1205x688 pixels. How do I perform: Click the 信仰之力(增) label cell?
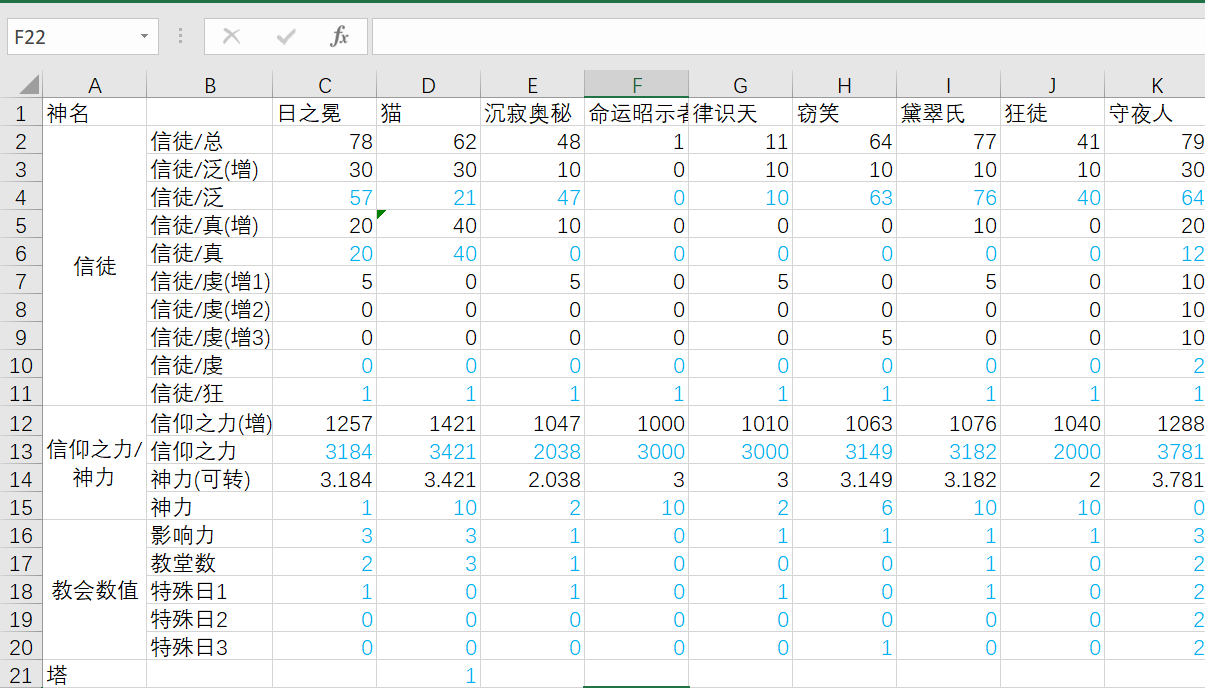(x=210, y=423)
